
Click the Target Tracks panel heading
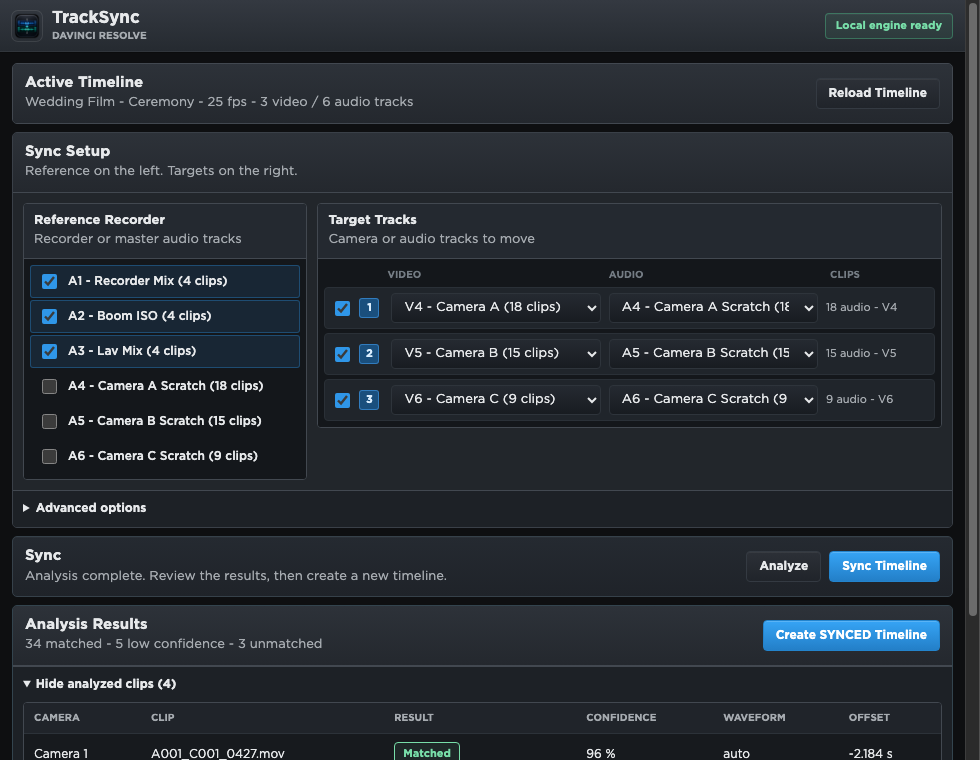(x=372, y=220)
